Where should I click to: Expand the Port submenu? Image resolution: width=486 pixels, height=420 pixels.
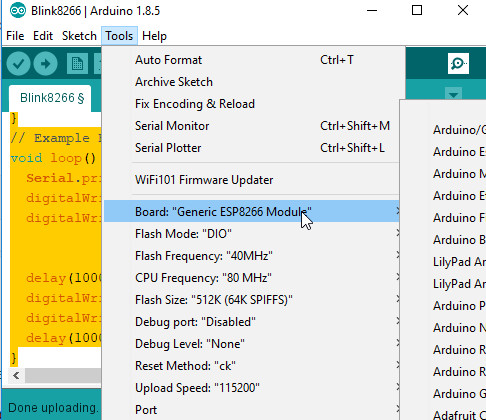pyautogui.click(x=251, y=410)
